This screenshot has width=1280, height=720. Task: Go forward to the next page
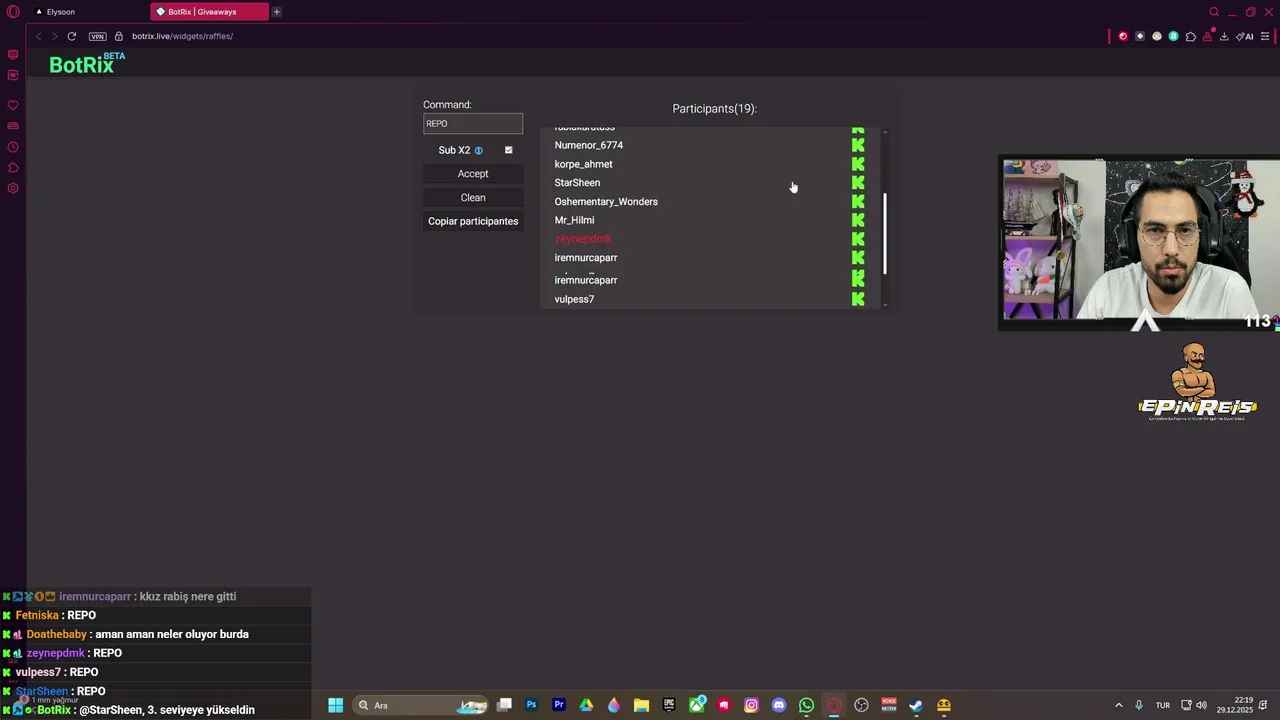pyautogui.click(x=54, y=36)
